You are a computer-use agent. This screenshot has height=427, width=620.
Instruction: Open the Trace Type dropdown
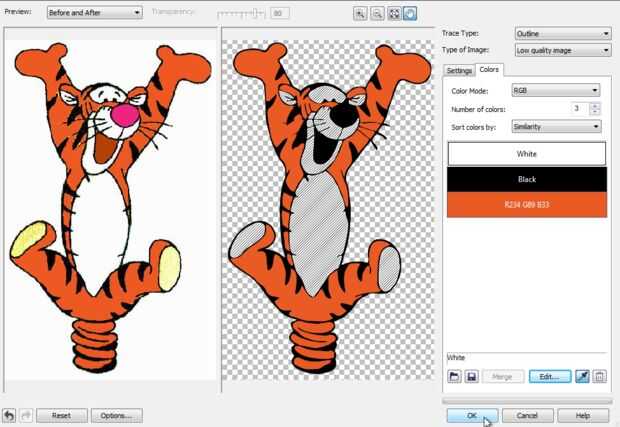click(x=563, y=34)
